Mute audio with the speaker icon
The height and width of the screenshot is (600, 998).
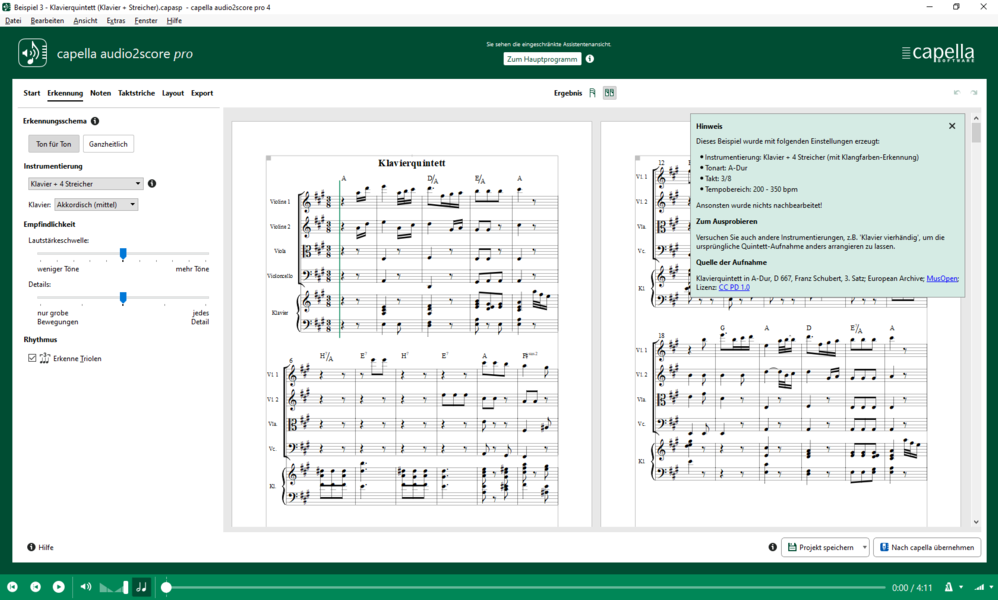(x=86, y=587)
